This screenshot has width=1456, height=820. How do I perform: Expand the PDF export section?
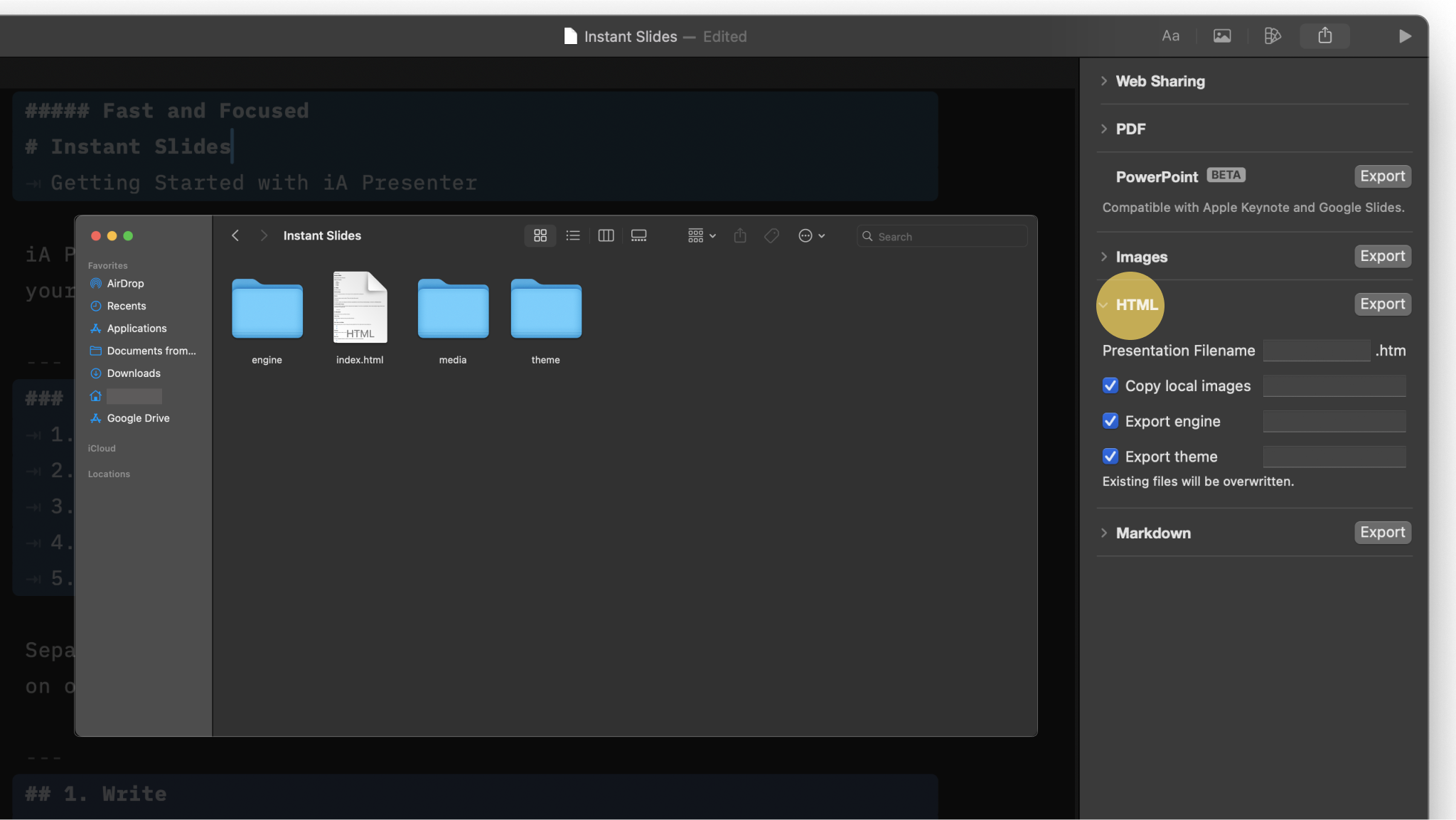pos(1103,129)
